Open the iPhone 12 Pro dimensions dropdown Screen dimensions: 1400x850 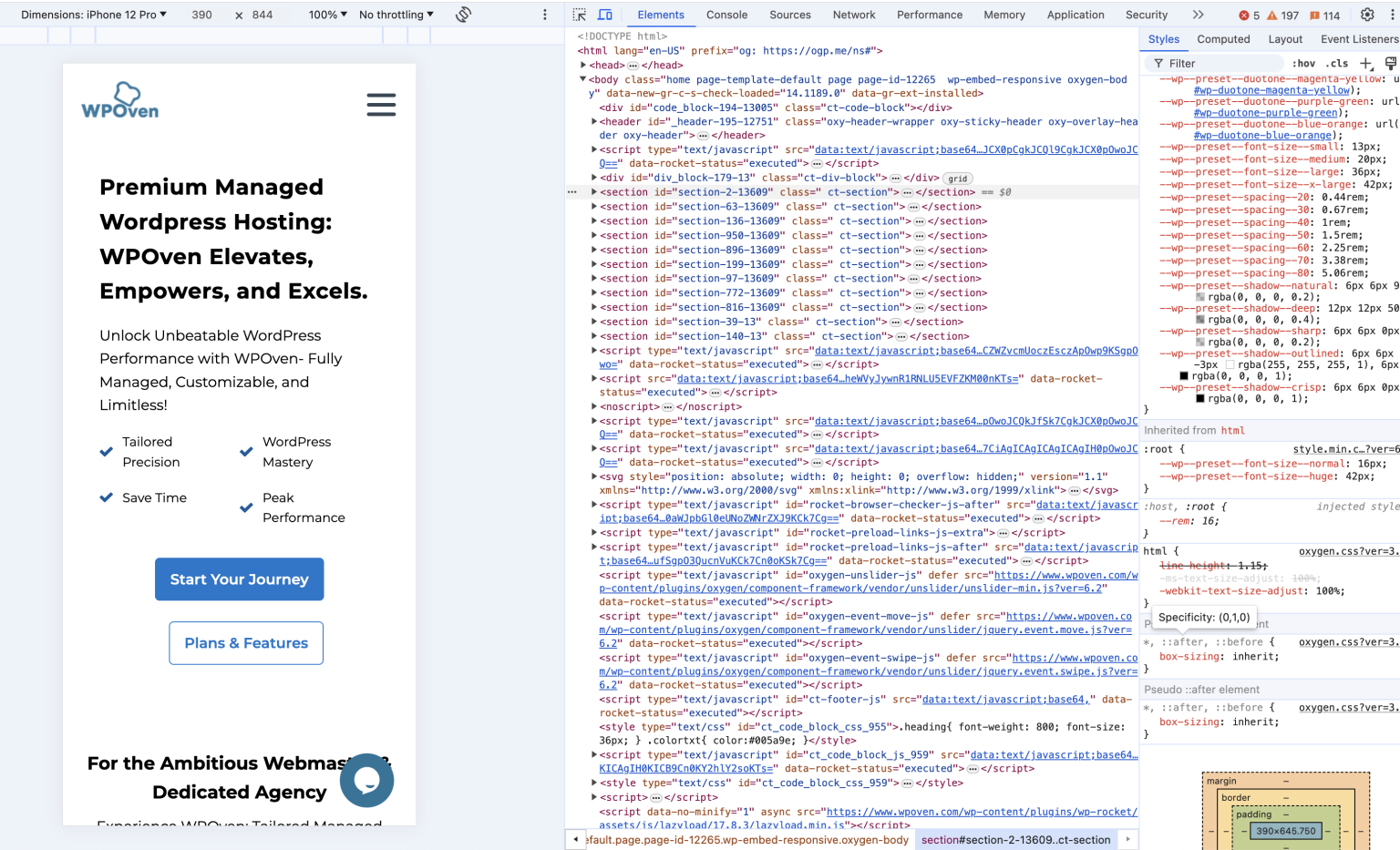click(91, 15)
